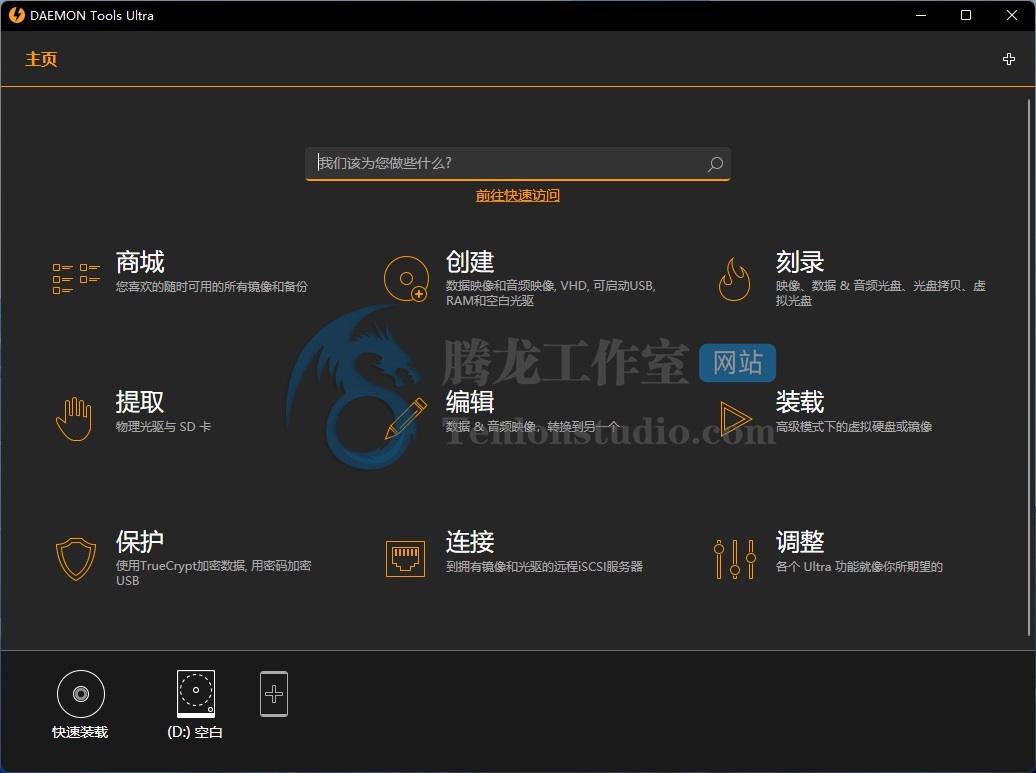
Task: Add a new tab with plus icon
Action: coord(1008,59)
